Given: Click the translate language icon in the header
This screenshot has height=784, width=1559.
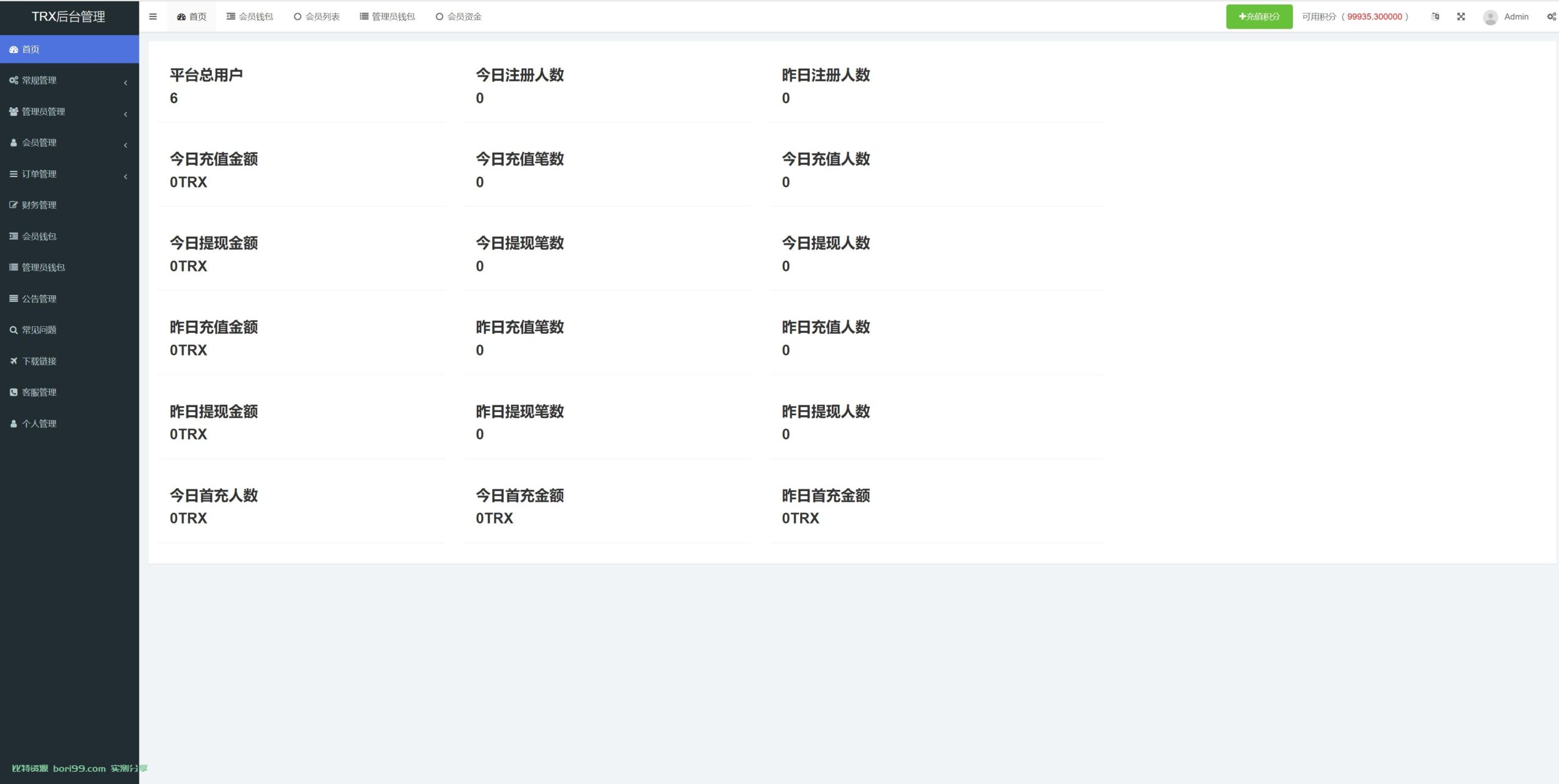Looking at the screenshot, I should [1435, 16].
